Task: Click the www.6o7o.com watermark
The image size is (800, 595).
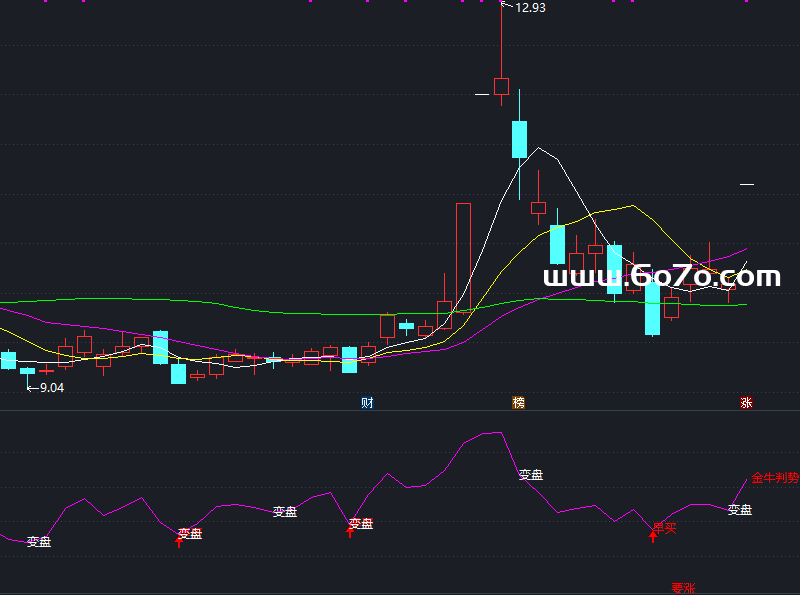Action: pos(661,276)
